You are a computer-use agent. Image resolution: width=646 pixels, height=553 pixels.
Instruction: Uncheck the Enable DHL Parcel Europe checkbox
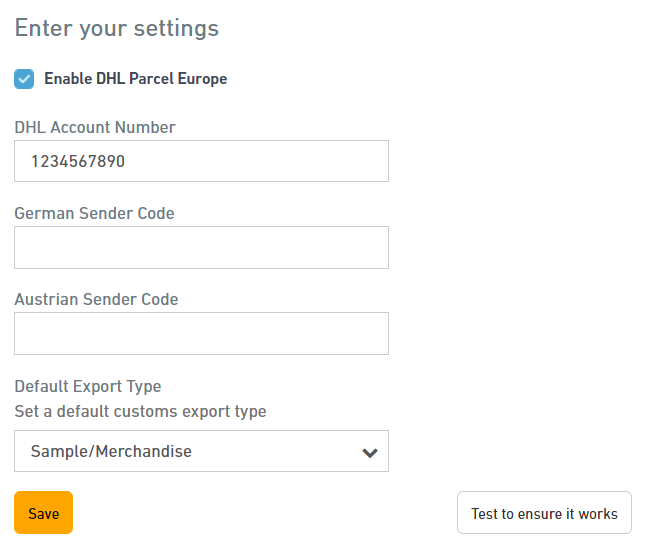click(x=24, y=79)
